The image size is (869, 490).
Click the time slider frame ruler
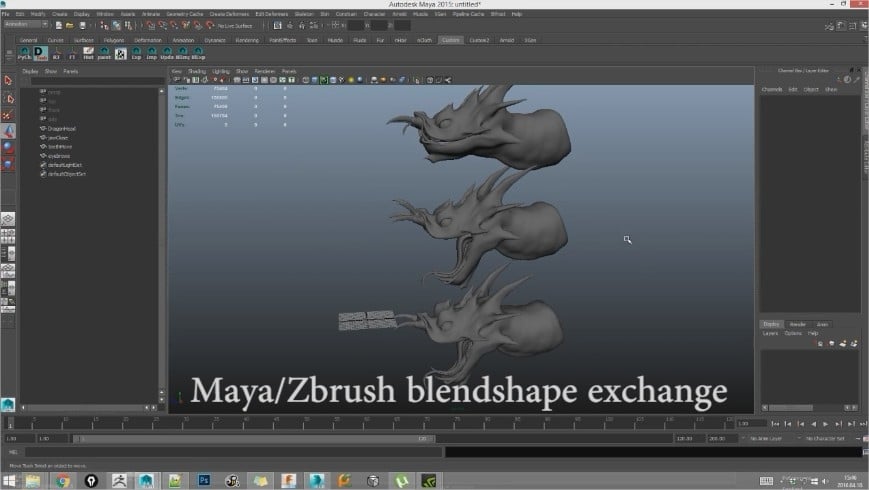click(x=371, y=423)
